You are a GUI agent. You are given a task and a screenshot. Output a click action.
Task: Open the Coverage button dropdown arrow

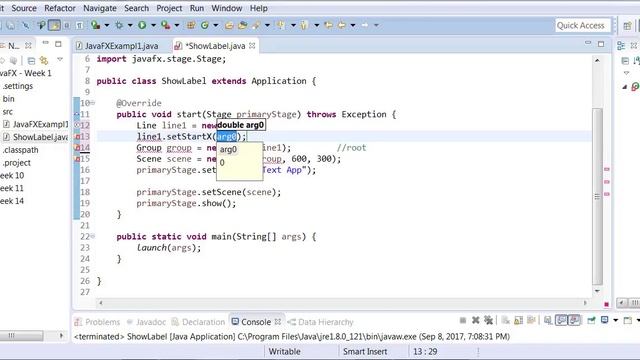click(x=107, y=25)
